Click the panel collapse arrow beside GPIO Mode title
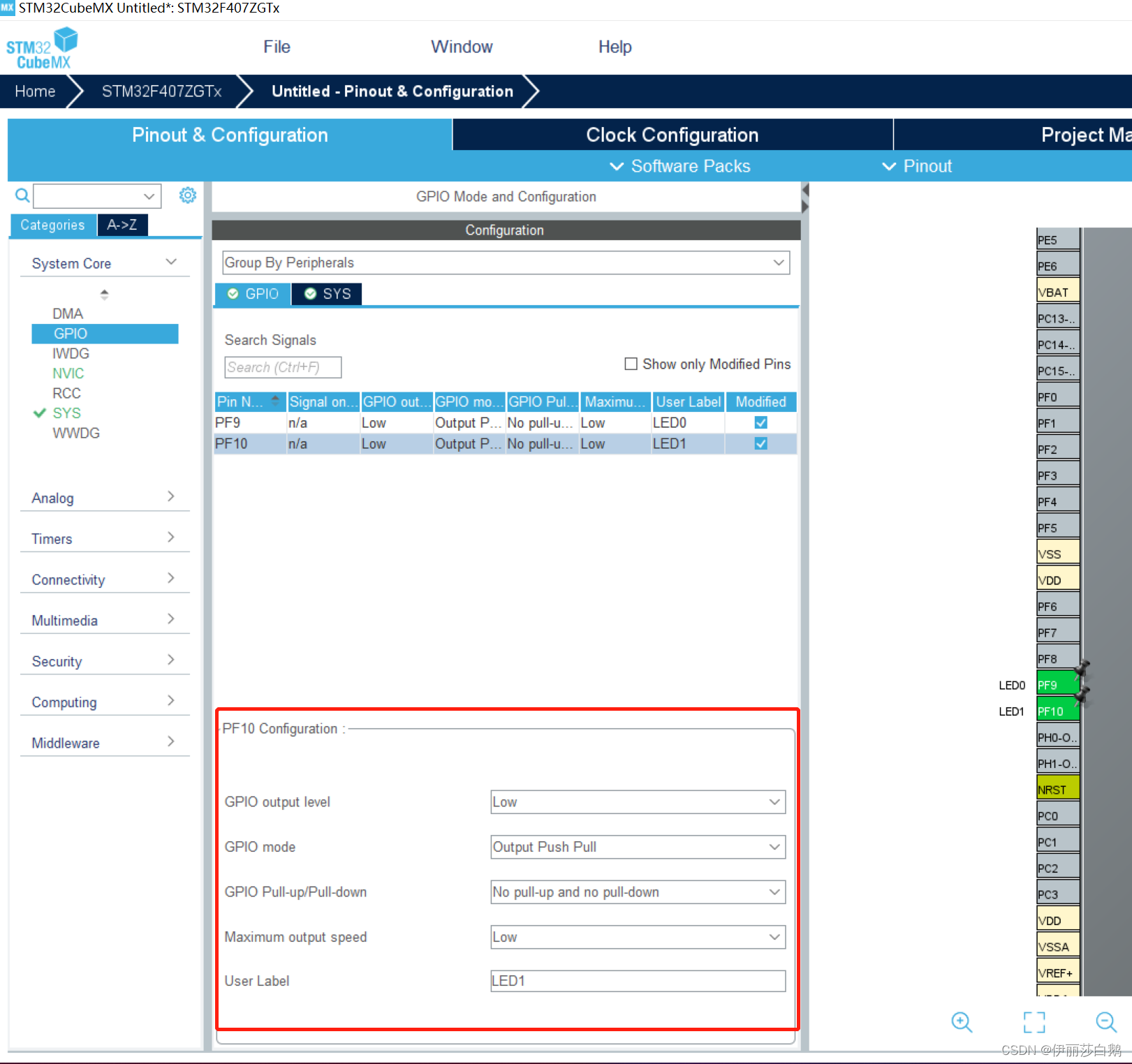Viewport: 1132px width, 1064px height. tap(805, 198)
